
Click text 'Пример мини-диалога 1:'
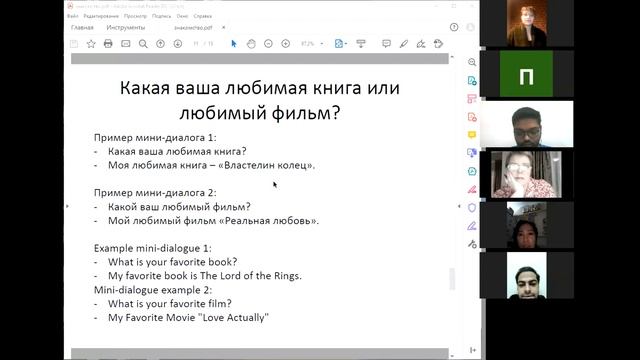click(155, 138)
